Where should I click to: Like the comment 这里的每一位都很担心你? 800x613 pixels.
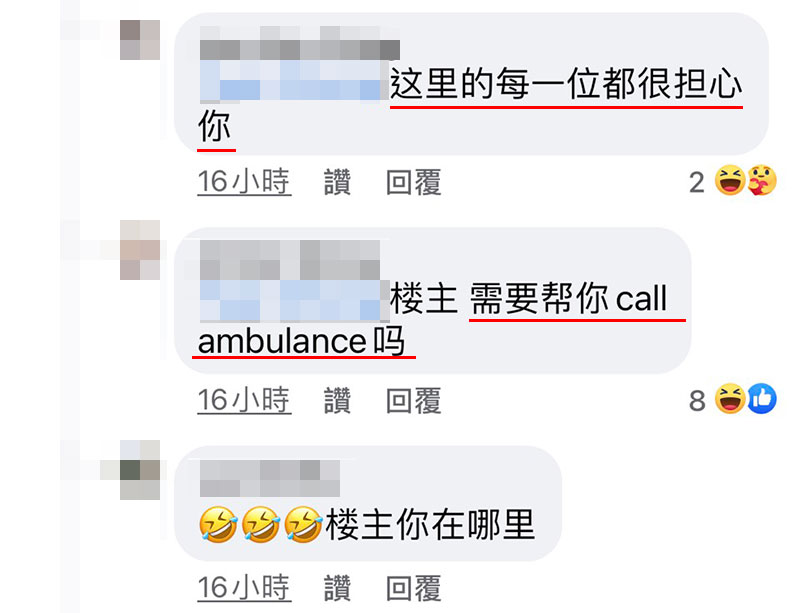pos(337,182)
